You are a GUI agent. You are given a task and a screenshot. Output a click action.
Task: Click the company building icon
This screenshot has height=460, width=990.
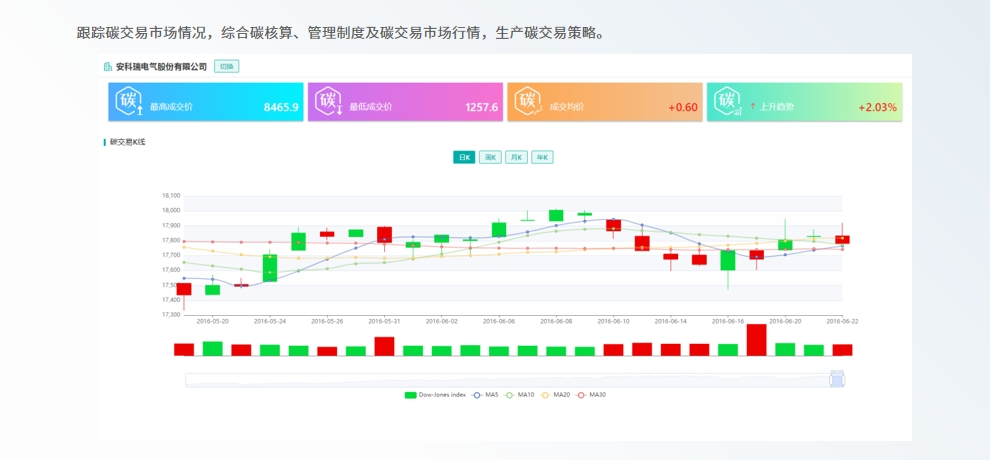[108, 67]
